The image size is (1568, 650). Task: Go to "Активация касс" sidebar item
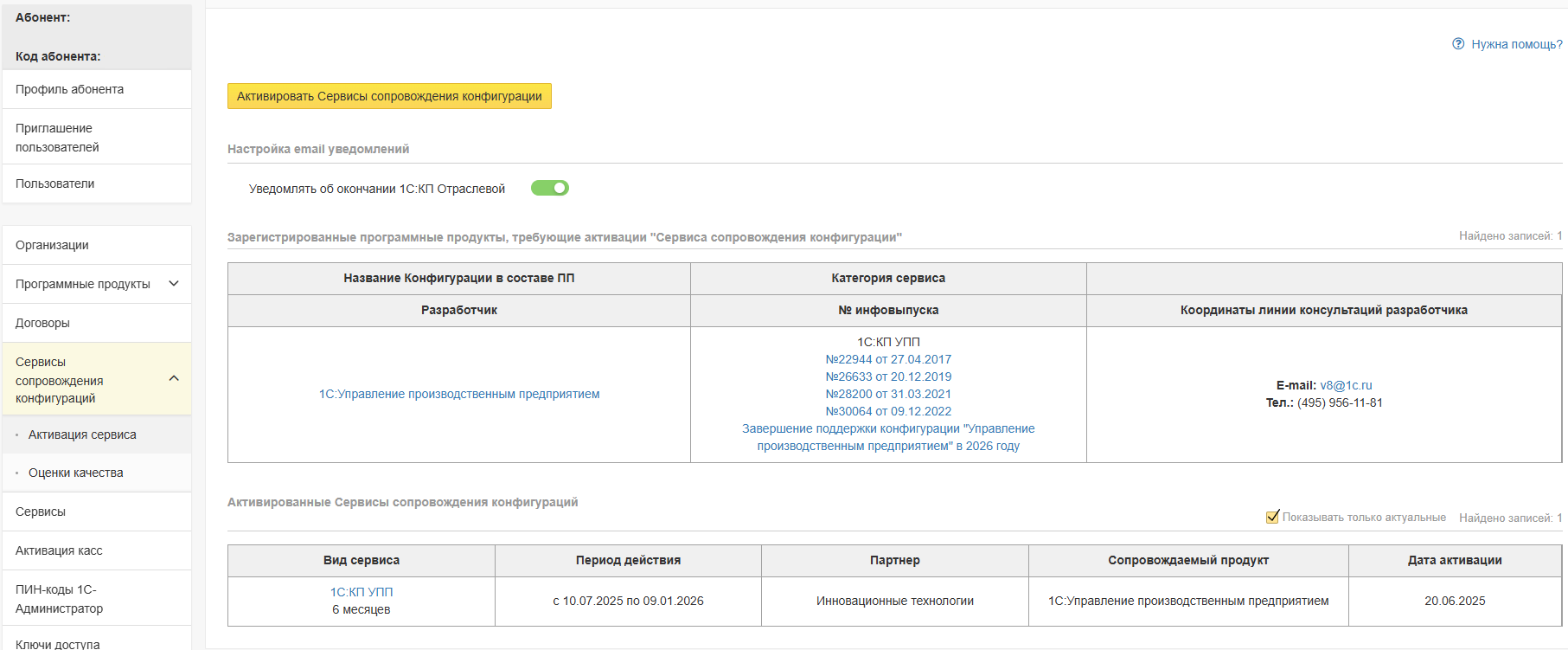click(x=97, y=550)
